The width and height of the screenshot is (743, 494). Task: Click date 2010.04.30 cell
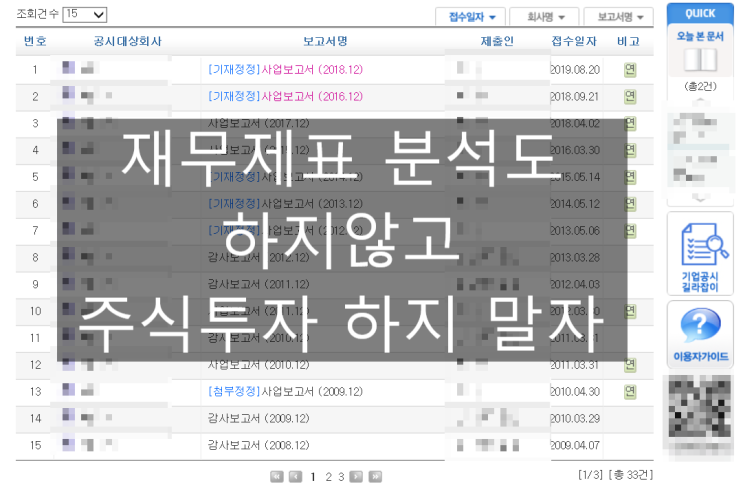[x=575, y=392]
